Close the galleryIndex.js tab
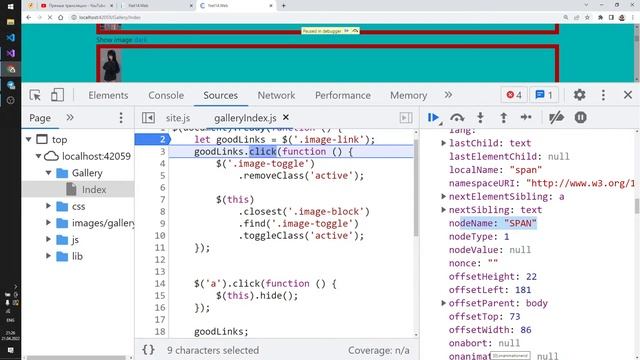This screenshot has height=360, width=640. pyautogui.click(x=286, y=117)
